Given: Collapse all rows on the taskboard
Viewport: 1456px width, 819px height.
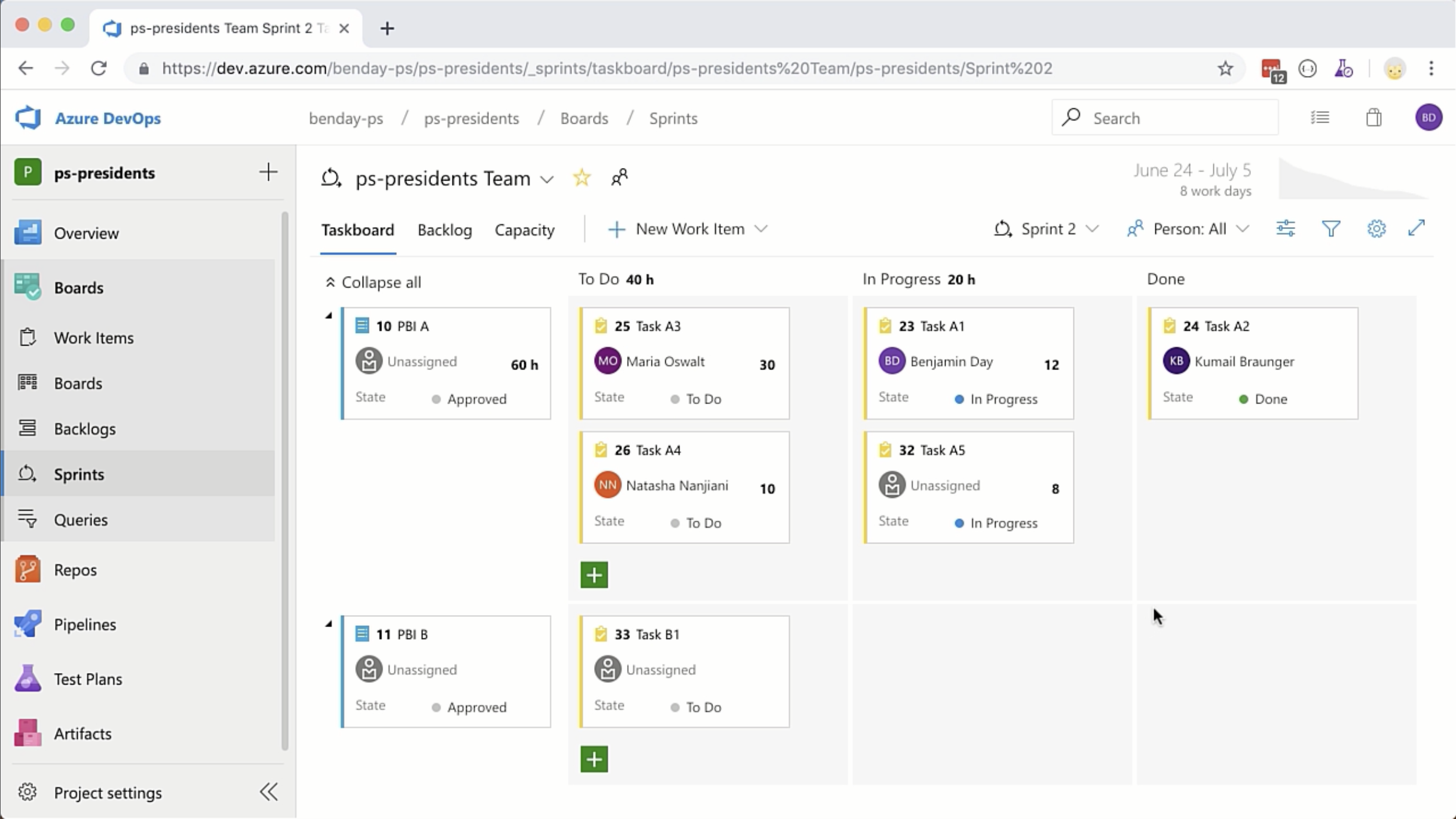Looking at the screenshot, I should [x=372, y=282].
